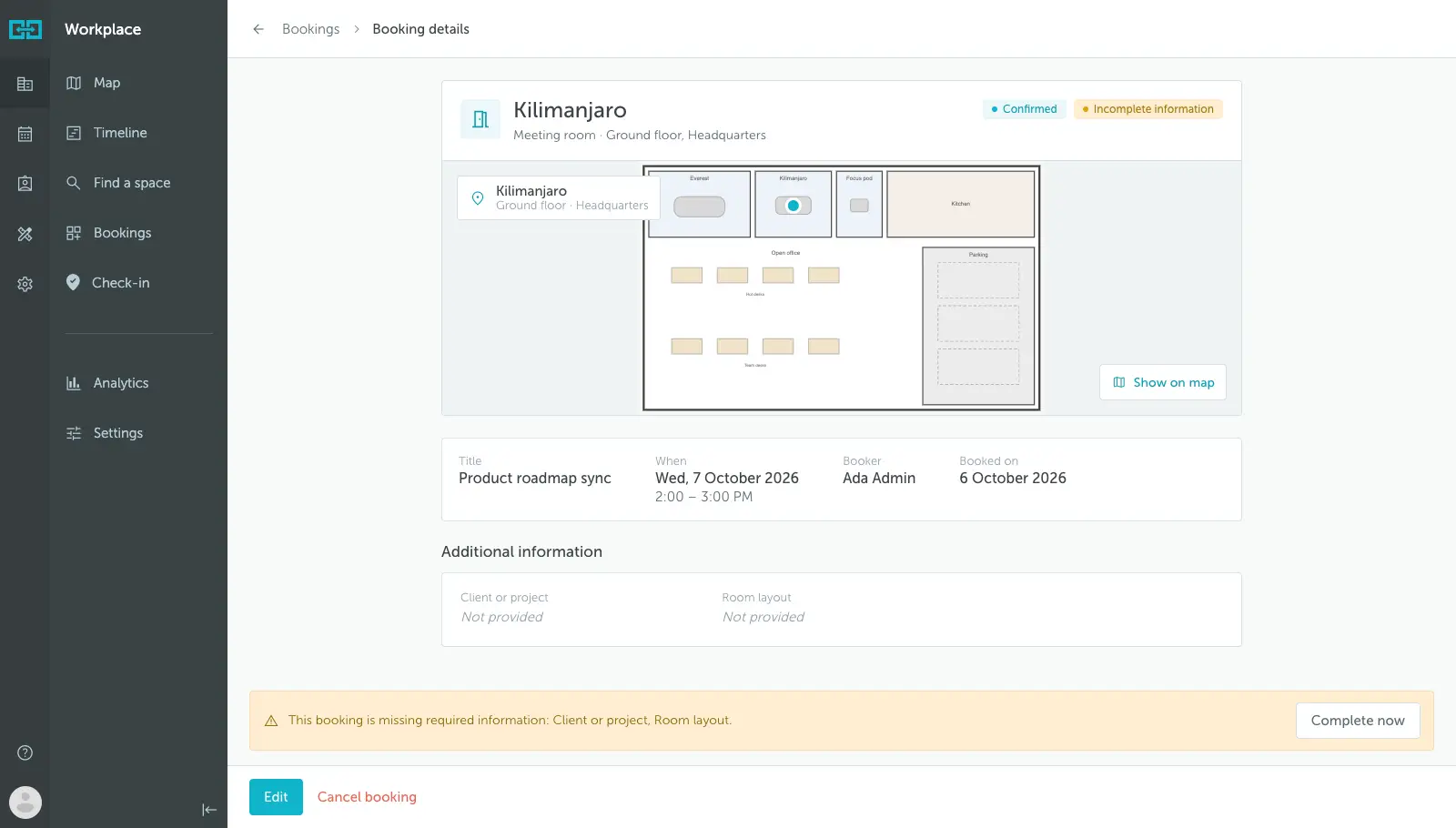Select the Kilimanjaro room marker on floorplan
Image resolution: width=1456 pixels, height=828 pixels.
[x=794, y=206]
